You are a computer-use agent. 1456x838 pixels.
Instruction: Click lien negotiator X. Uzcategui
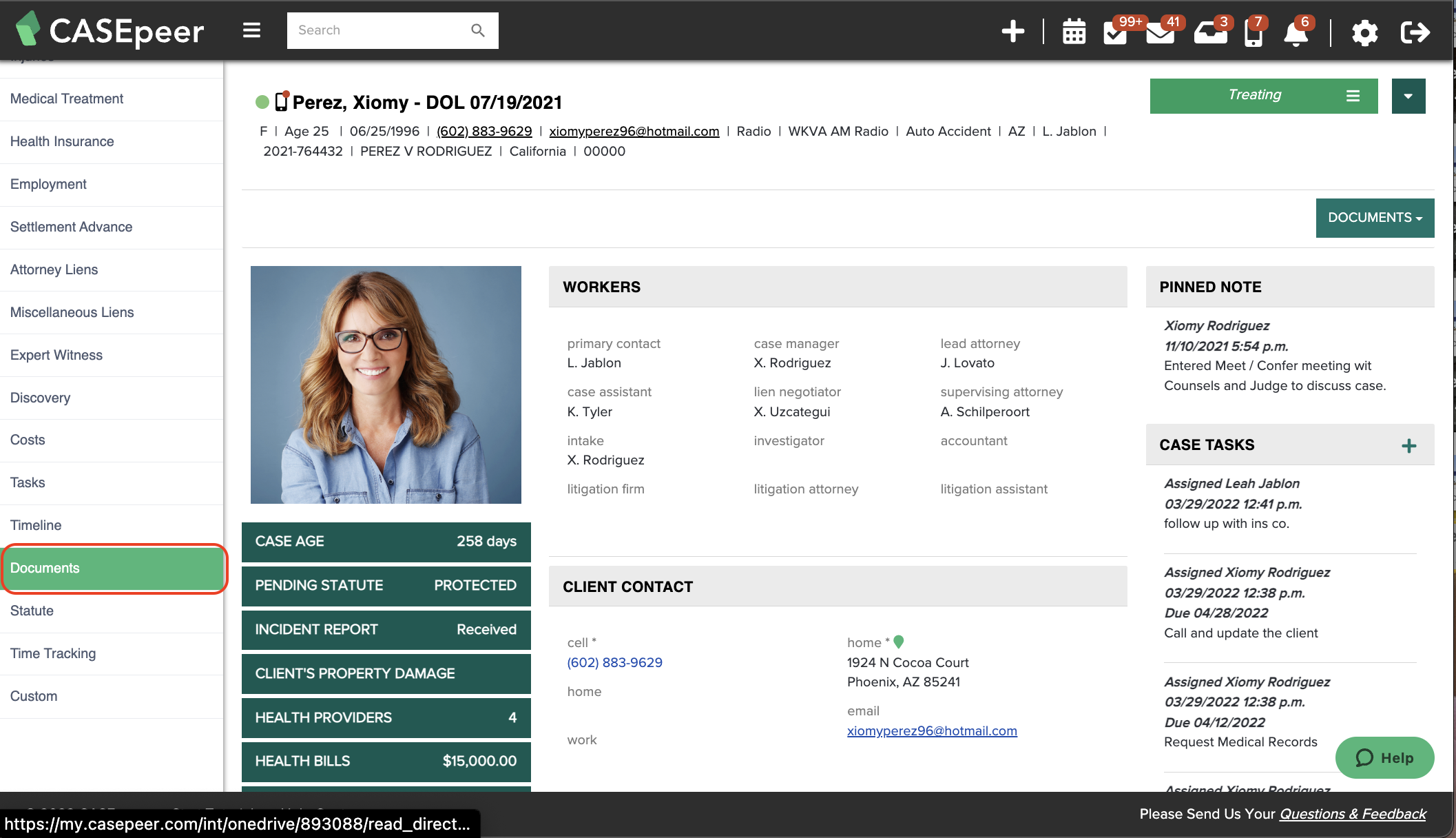tap(792, 412)
